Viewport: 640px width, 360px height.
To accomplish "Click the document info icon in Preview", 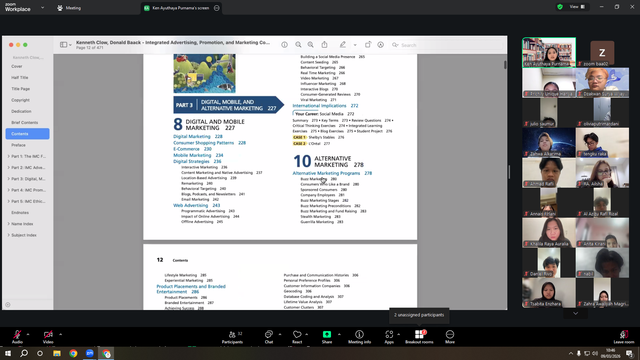I will (284, 45).
